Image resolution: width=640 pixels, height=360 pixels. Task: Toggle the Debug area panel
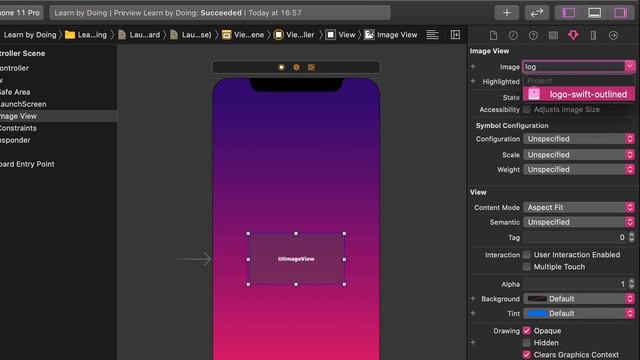click(x=594, y=13)
